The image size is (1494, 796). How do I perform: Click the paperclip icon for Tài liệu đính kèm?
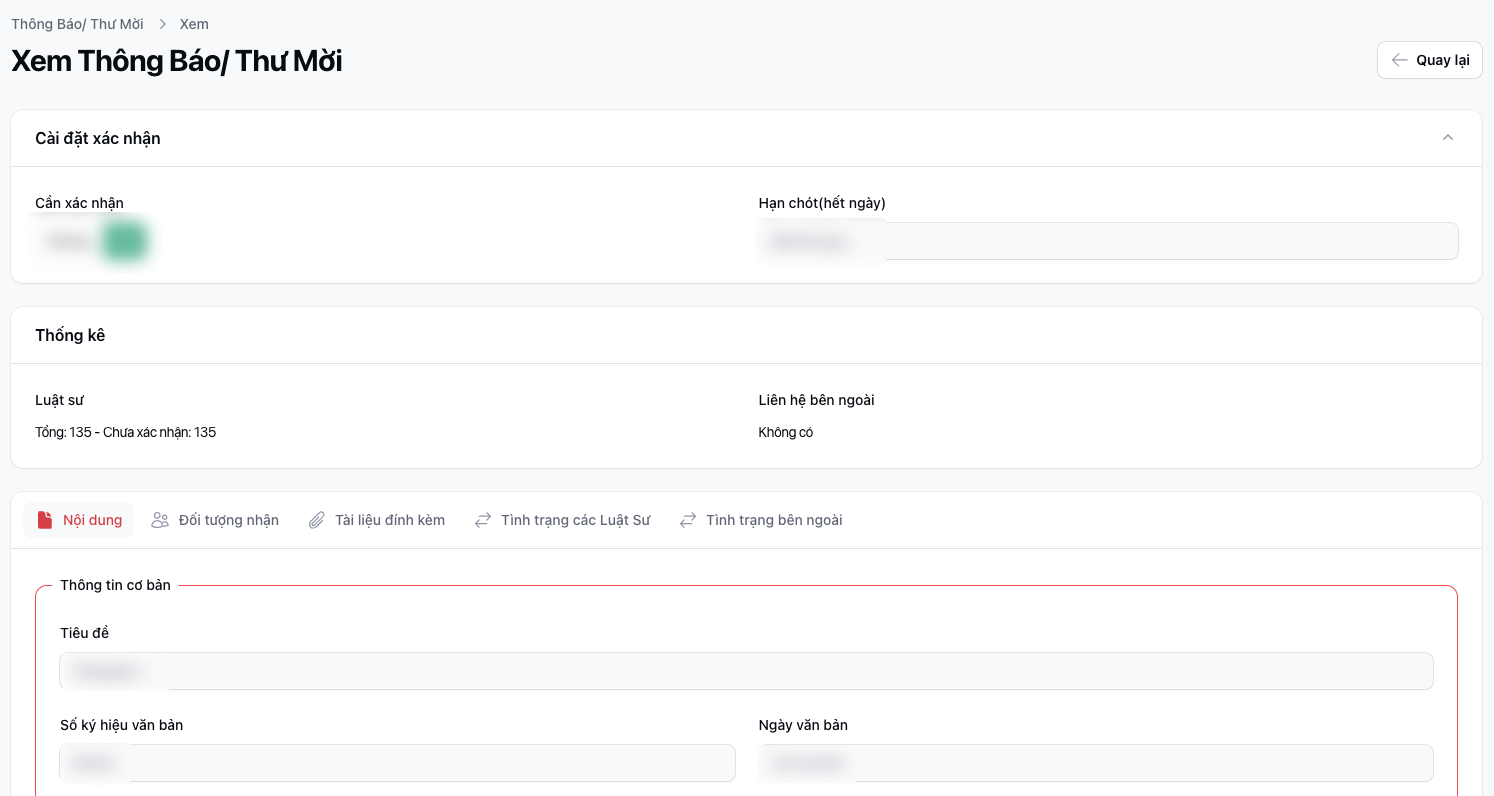317,520
